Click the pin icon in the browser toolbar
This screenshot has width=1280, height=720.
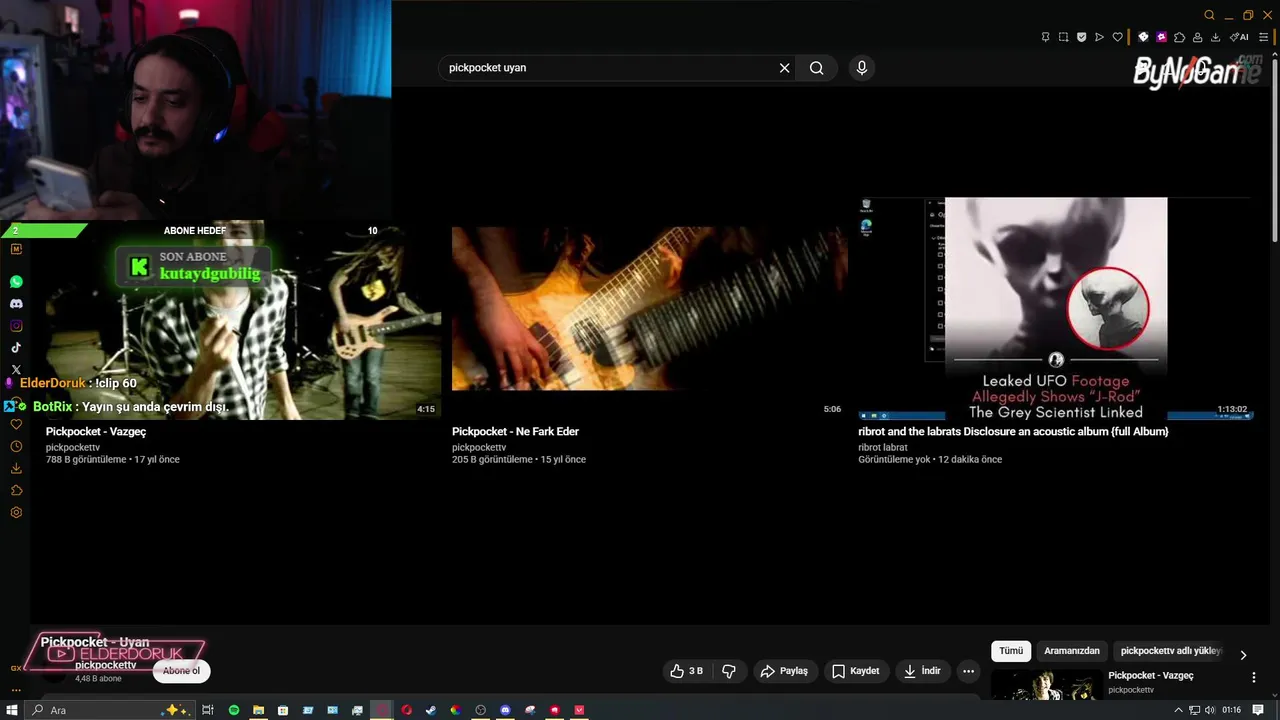(1046, 37)
